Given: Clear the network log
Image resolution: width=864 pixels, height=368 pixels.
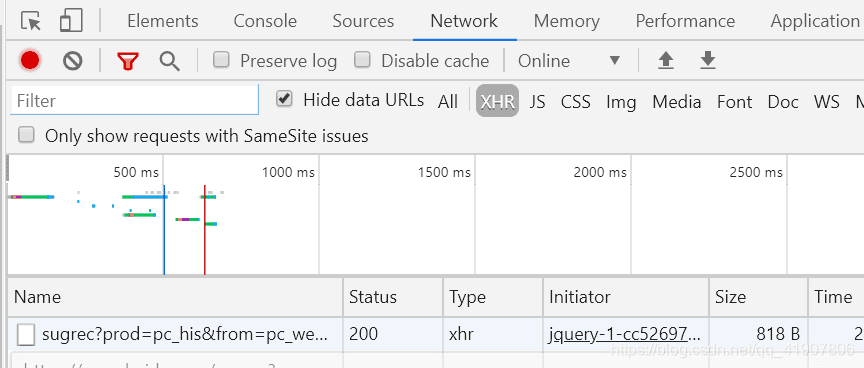Looking at the screenshot, I should tap(72, 61).
